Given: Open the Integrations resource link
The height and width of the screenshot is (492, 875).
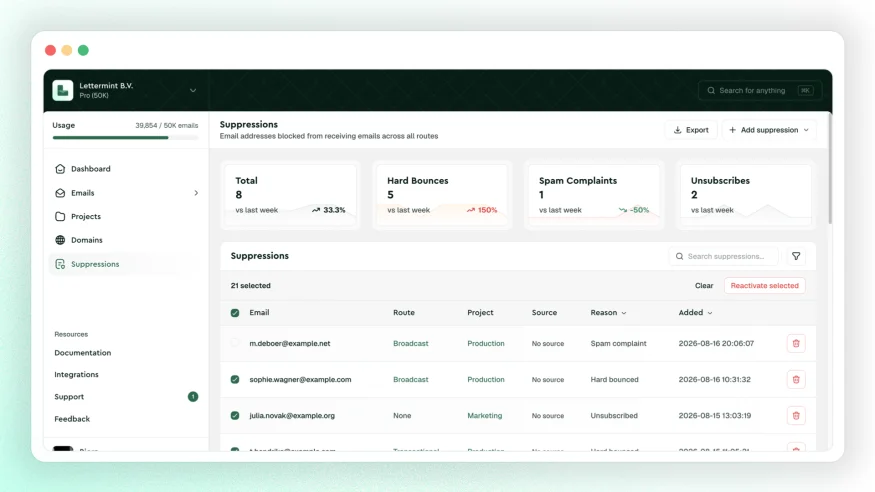Looking at the screenshot, I should pyautogui.click(x=76, y=374).
